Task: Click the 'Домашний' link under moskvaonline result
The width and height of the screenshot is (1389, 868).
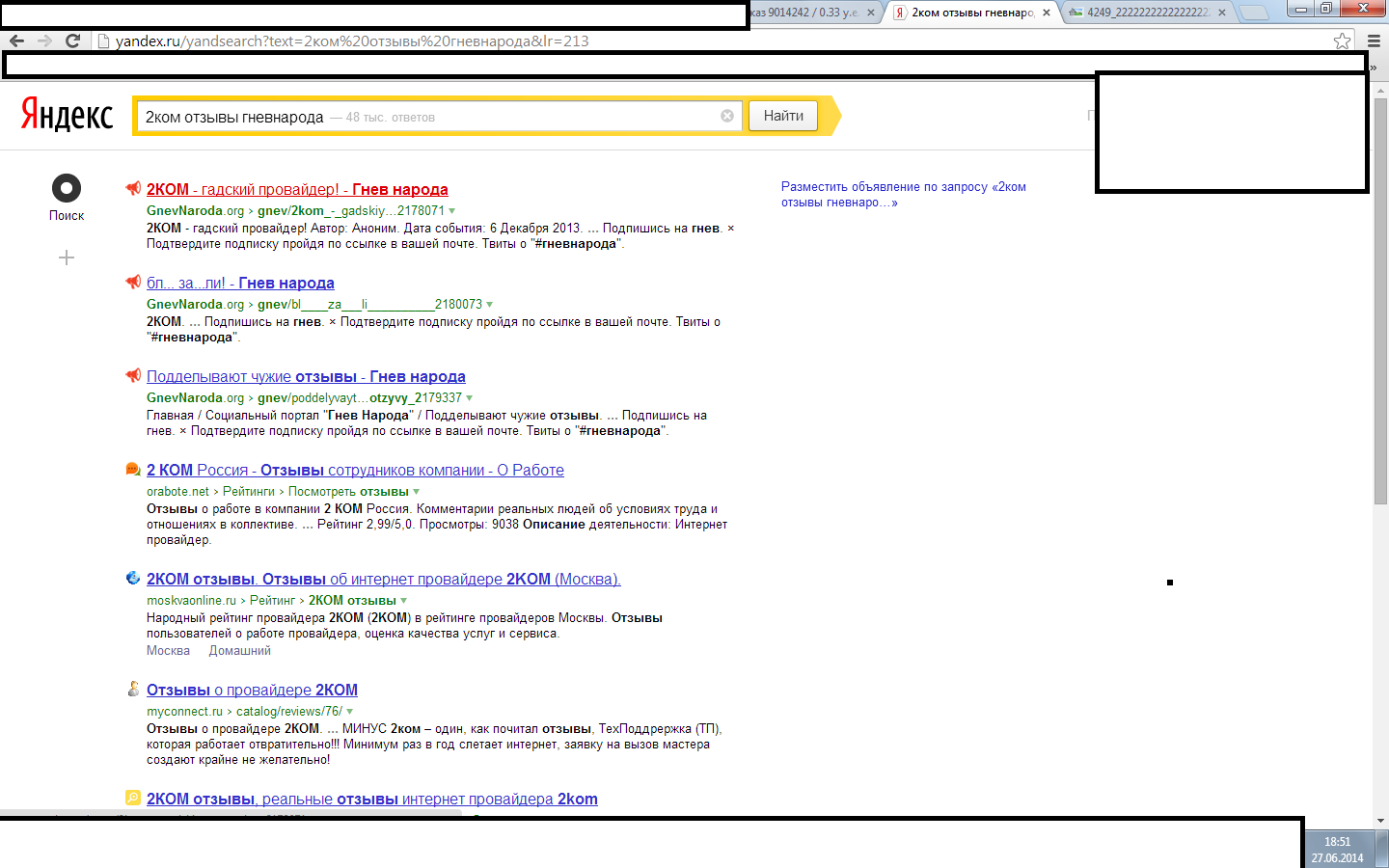Action: tap(239, 651)
